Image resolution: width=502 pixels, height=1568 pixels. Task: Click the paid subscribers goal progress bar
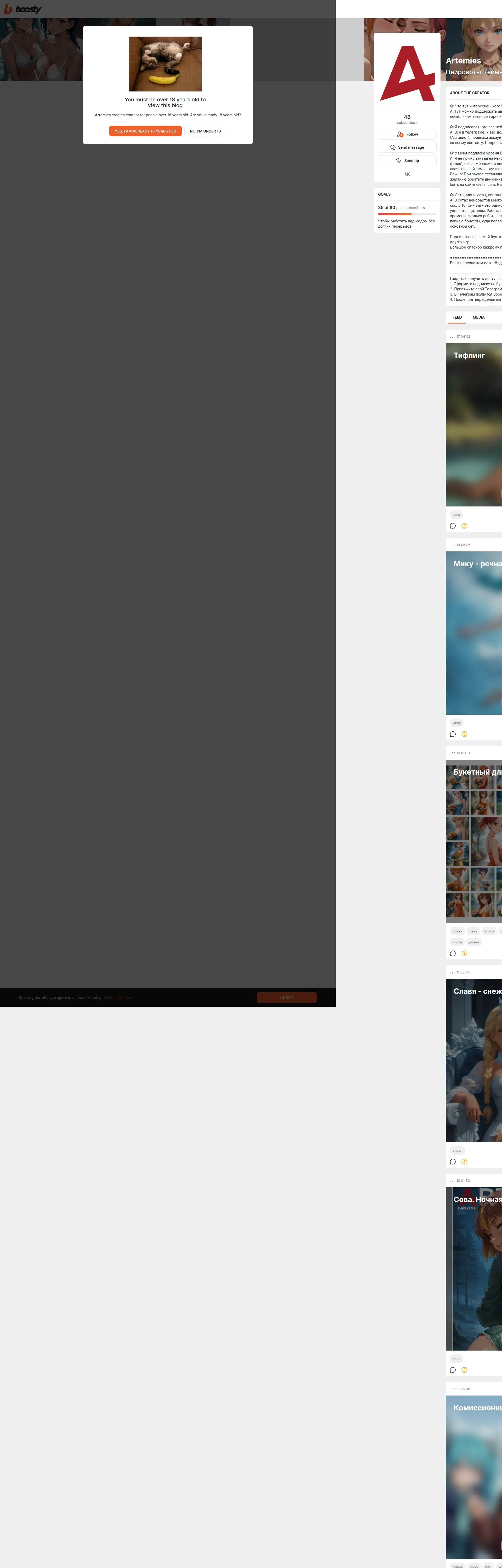407,214
